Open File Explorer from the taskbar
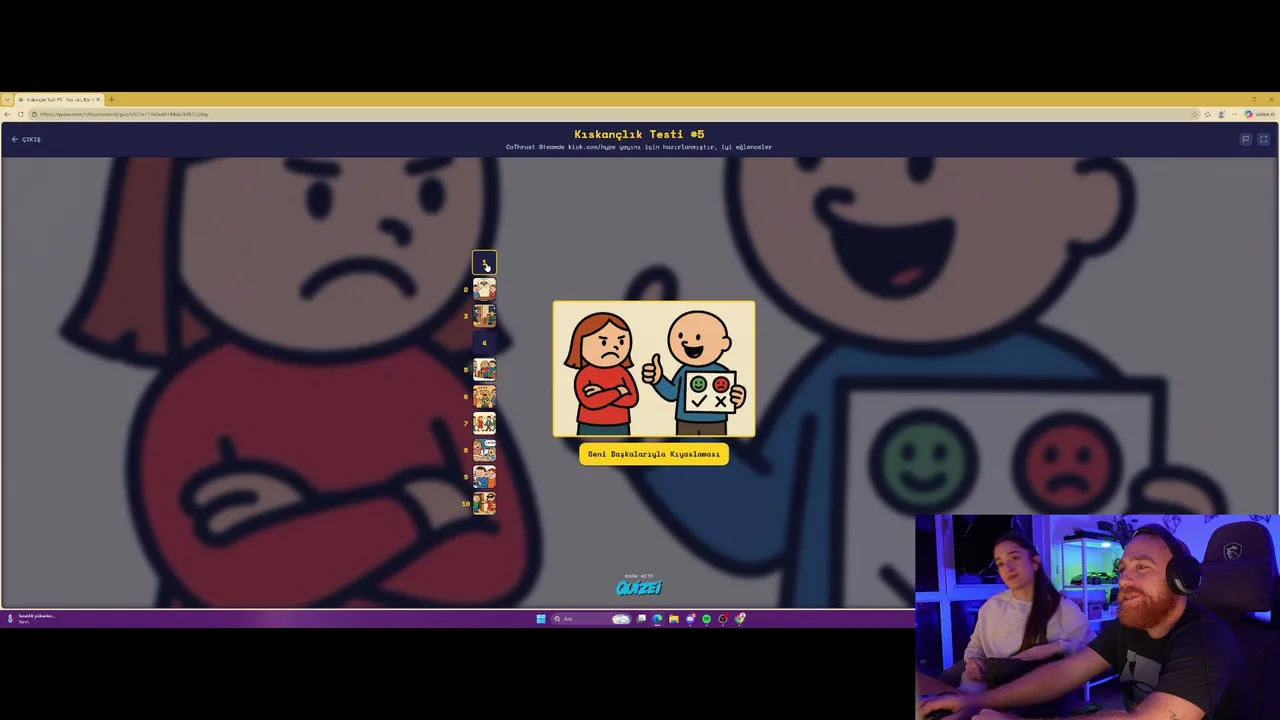The height and width of the screenshot is (720, 1280). click(x=674, y=619)
